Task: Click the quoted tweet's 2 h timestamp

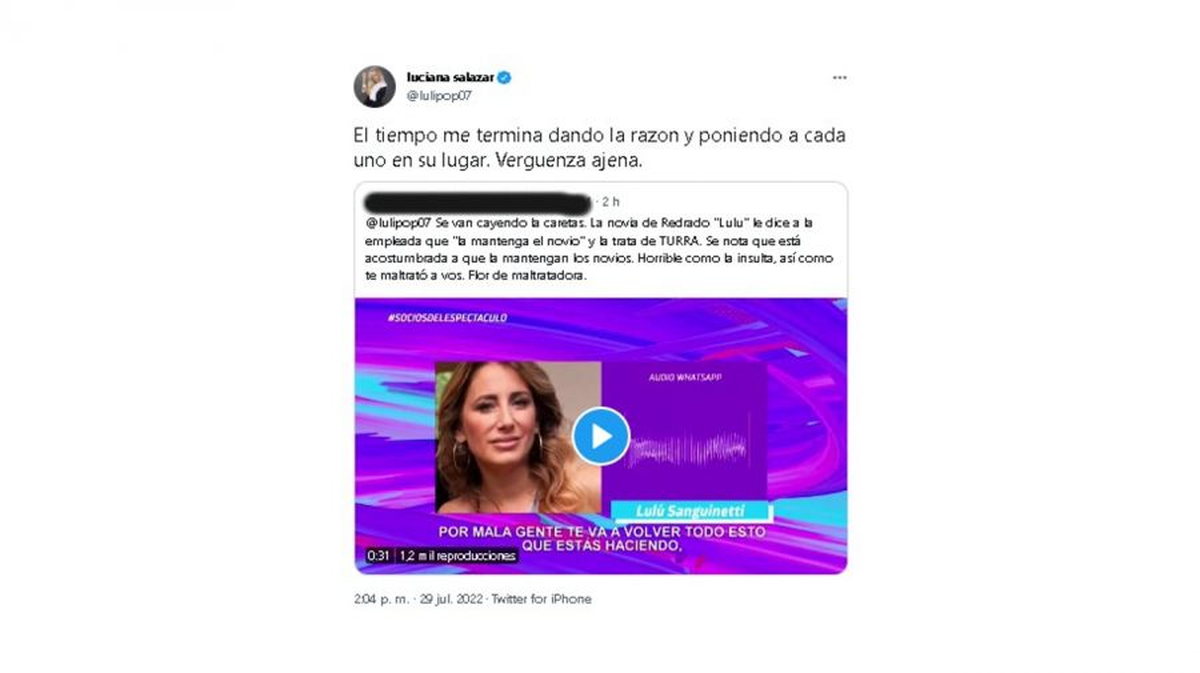Action: (609, 201)
